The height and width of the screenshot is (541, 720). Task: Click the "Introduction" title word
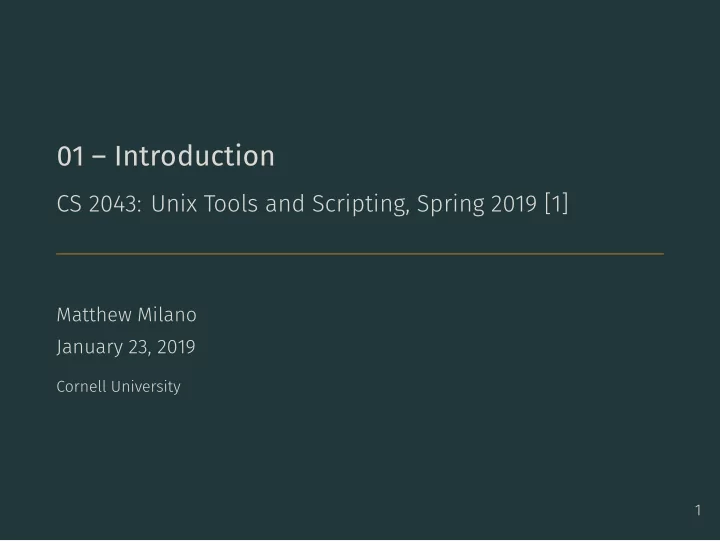click(x=195, y=156)
